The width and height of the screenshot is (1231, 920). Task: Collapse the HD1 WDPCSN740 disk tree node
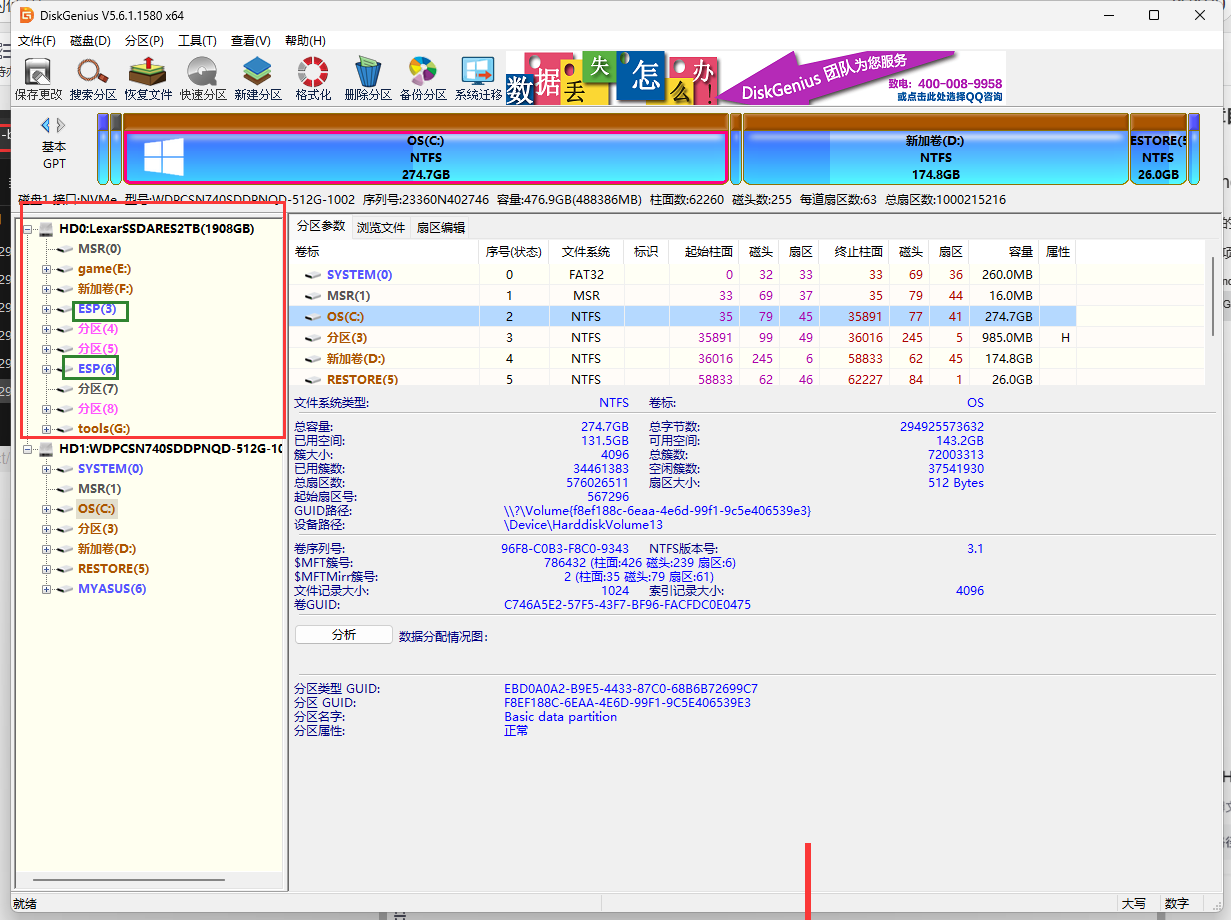click(28, 449)
